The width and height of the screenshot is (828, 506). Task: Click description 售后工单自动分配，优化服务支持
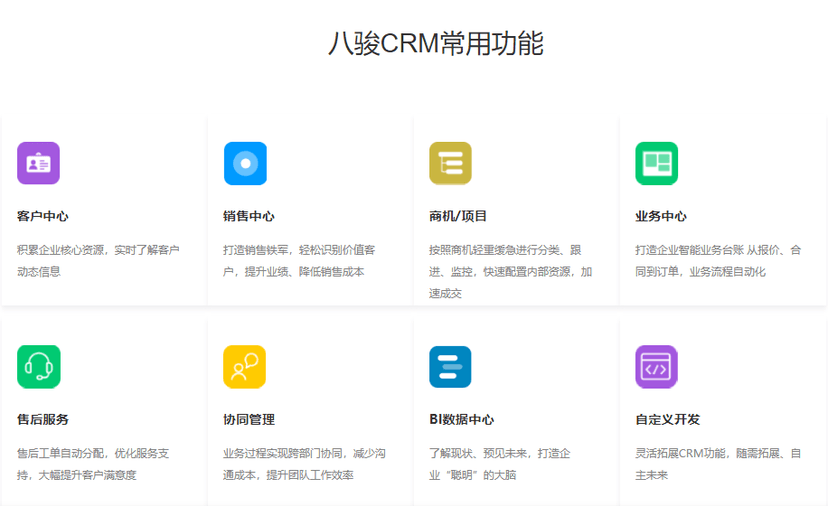93,464
